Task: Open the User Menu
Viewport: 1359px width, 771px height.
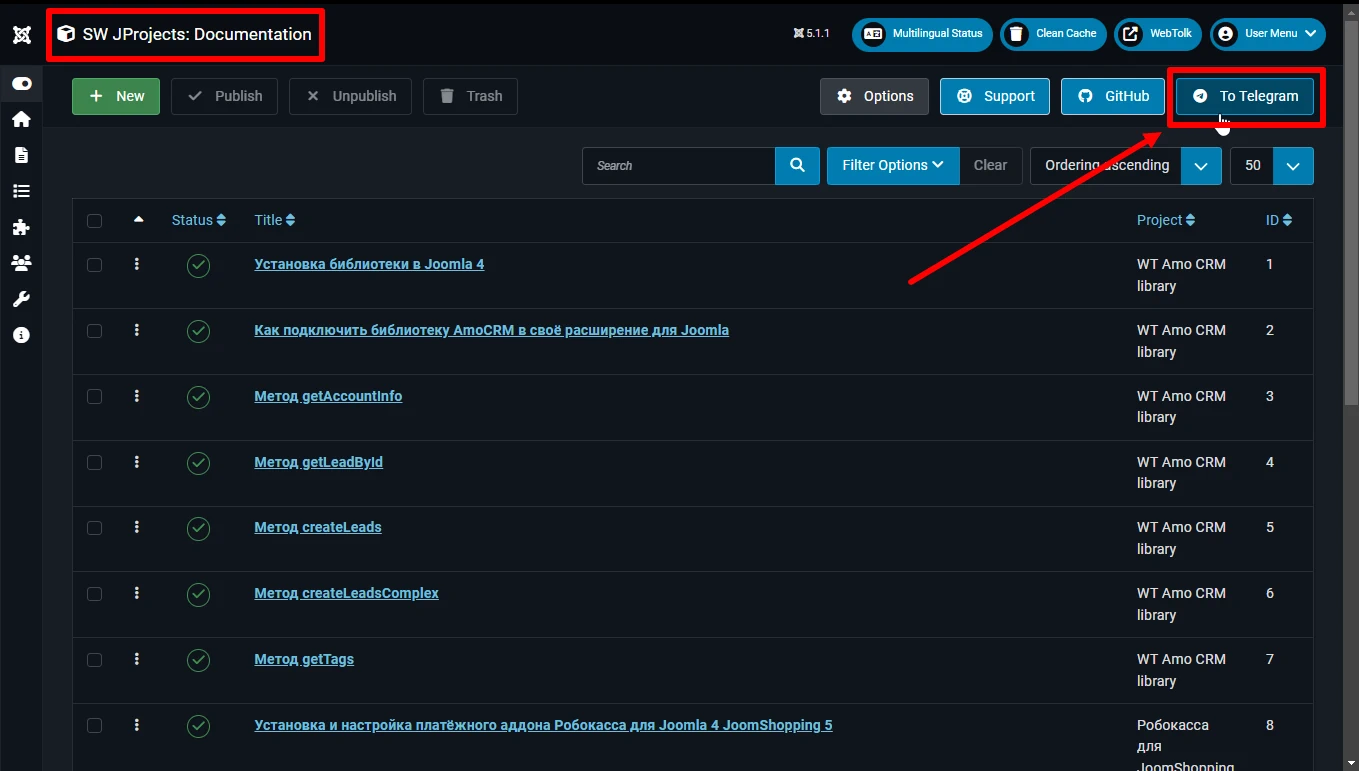Action: pos(1268,34)
